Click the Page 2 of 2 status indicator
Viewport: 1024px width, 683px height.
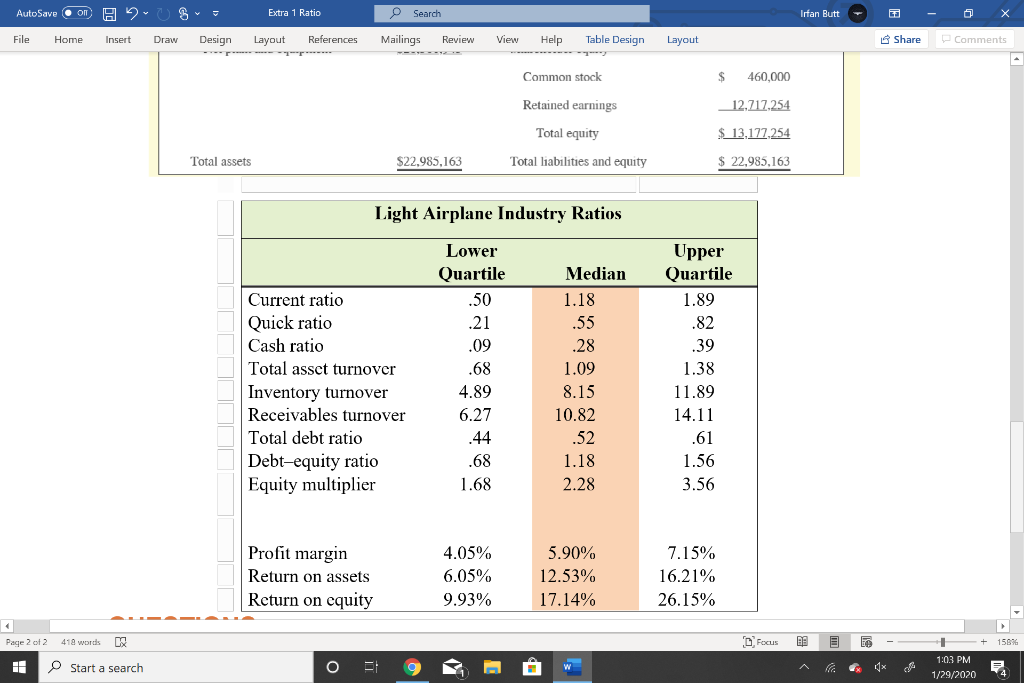tap(27, 642)
